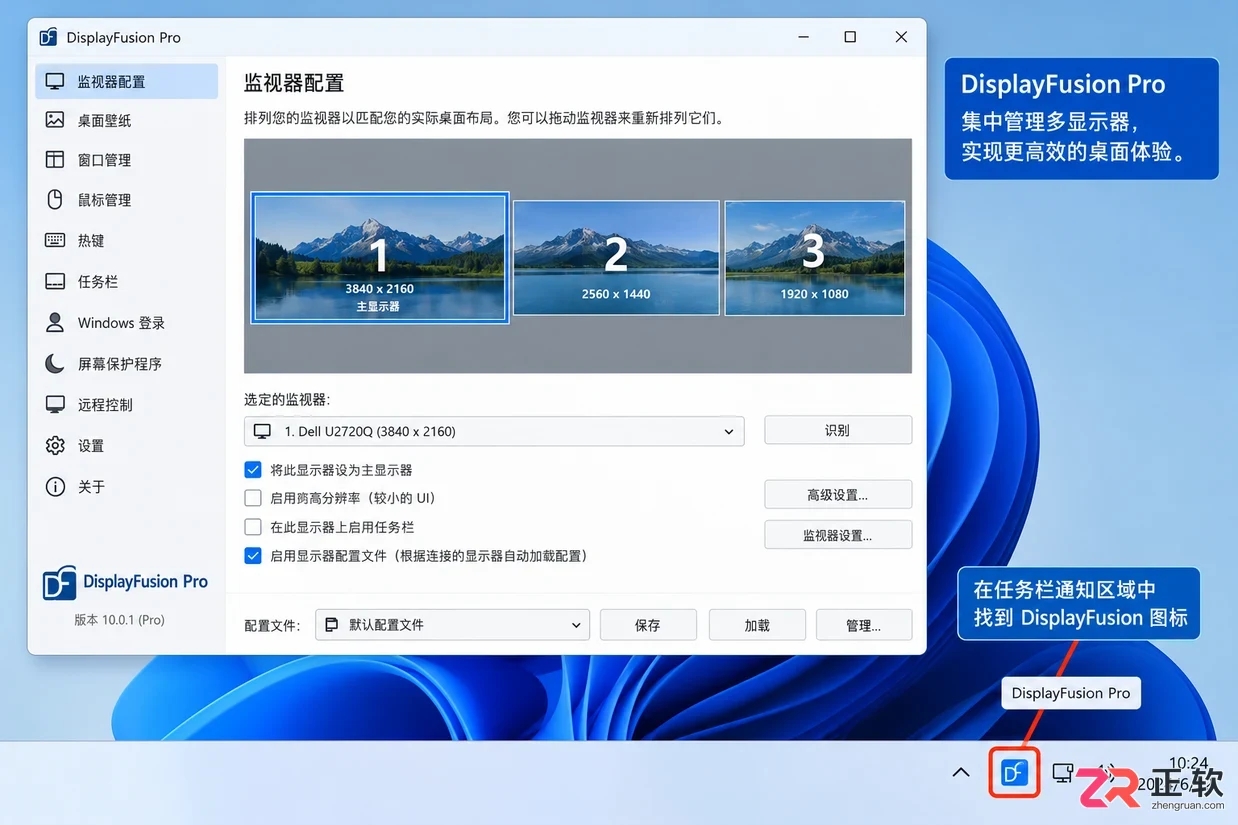Viewport: 1238px width, 825px height.
Task: Click the DisplayFusion Pro logo in the sidebar footer
Action: (x=125, y=582)
